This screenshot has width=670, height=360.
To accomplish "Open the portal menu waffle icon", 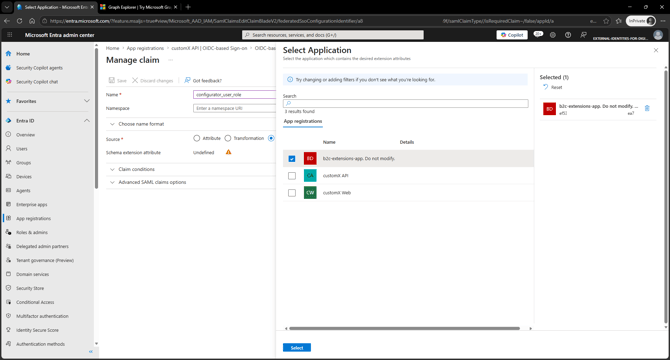I will 9,35.
